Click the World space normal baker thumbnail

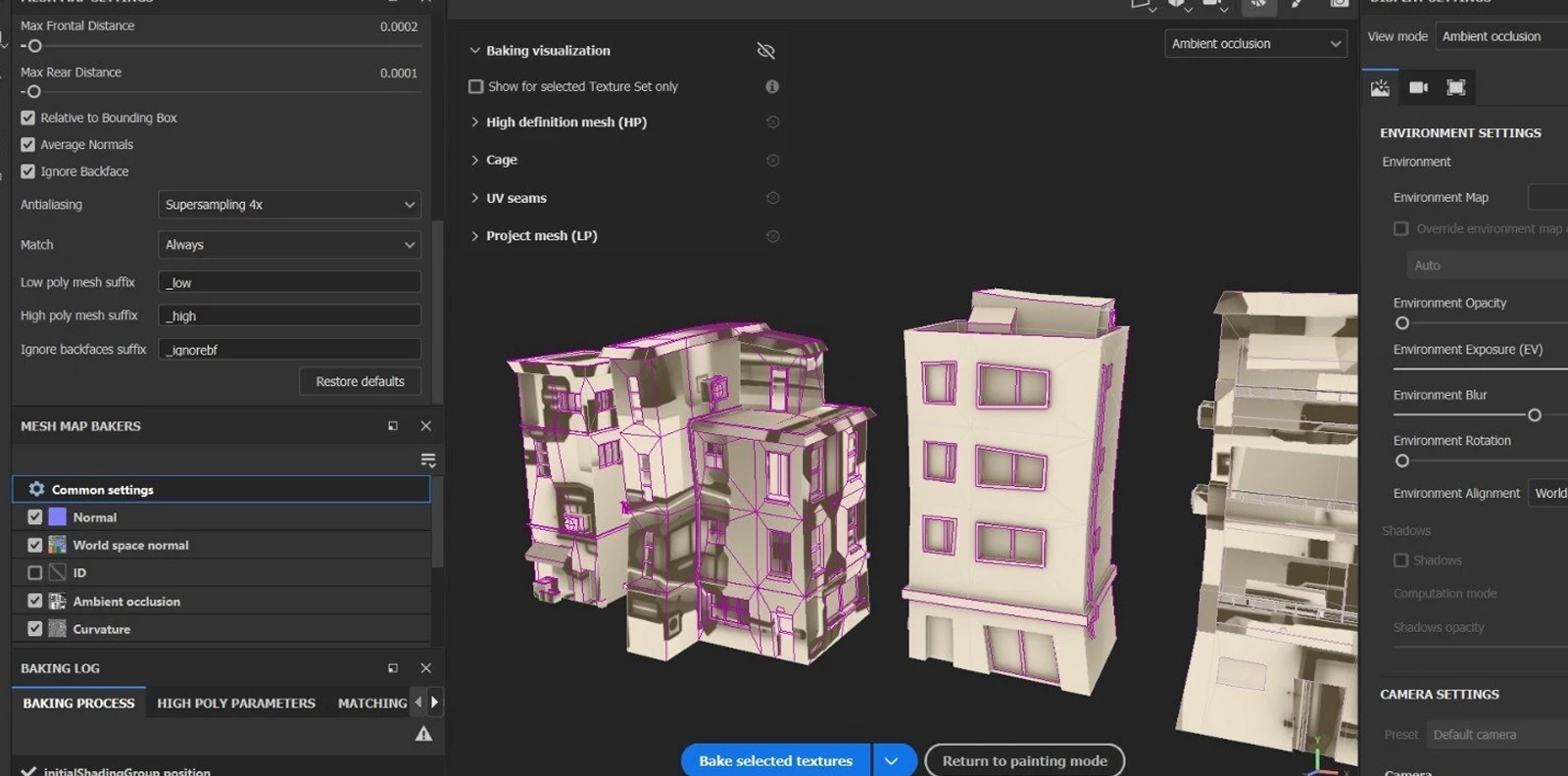(58, 545)
